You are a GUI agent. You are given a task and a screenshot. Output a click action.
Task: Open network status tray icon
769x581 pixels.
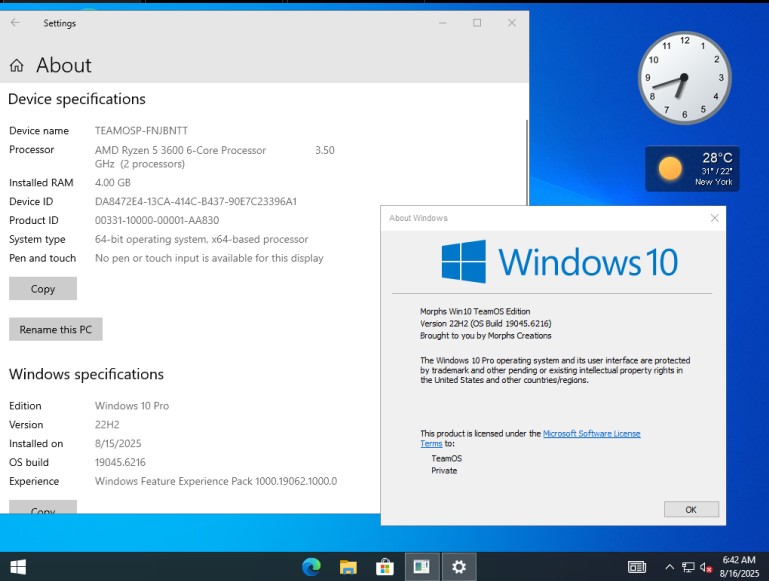click(x=688, y=567)
